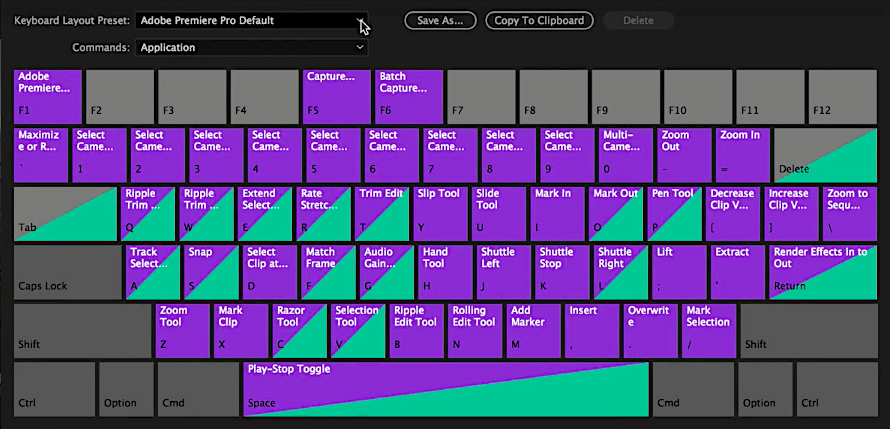The height and width of the screenshot is (429, 890).
Task: Select the 1 key Select Camera
Action: click(99, 155)
